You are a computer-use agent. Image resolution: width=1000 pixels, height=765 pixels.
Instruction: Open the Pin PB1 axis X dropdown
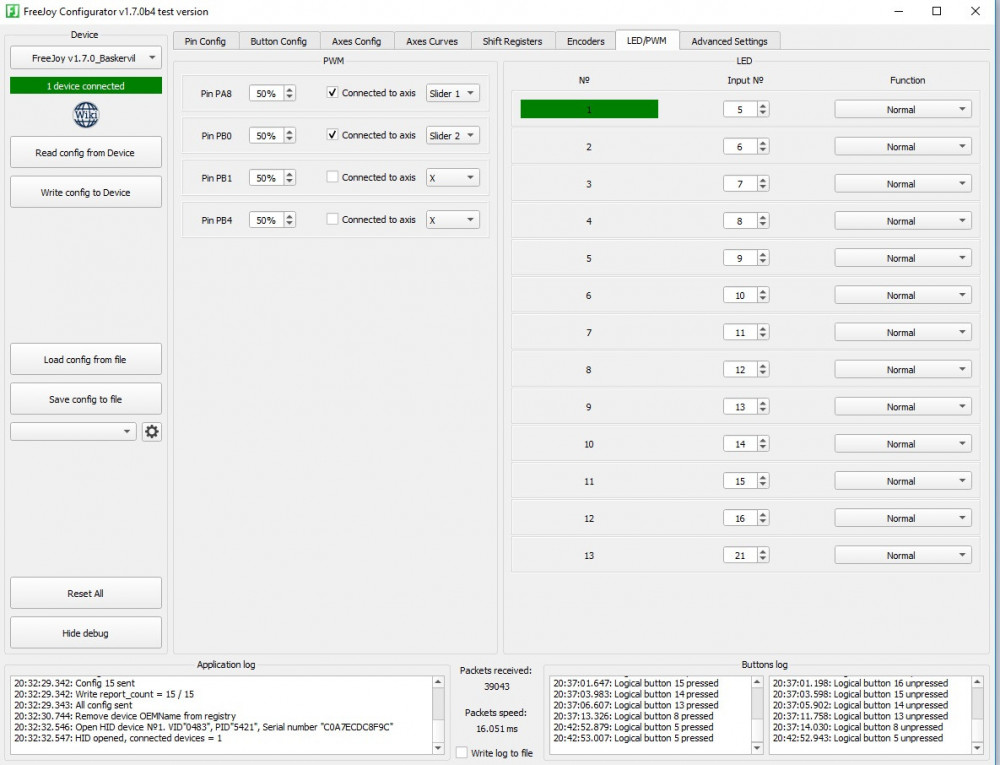point(452,178)
